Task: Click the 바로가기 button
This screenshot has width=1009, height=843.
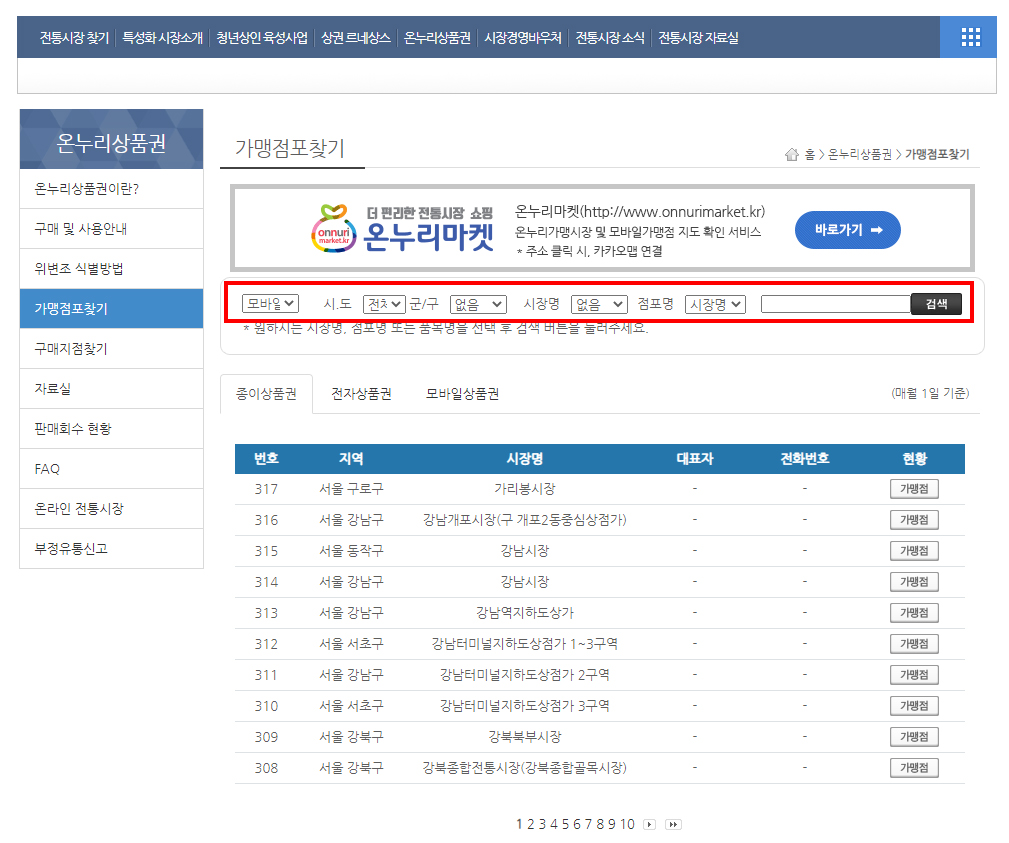Action: pyautogui.click(x=847, y=229)
